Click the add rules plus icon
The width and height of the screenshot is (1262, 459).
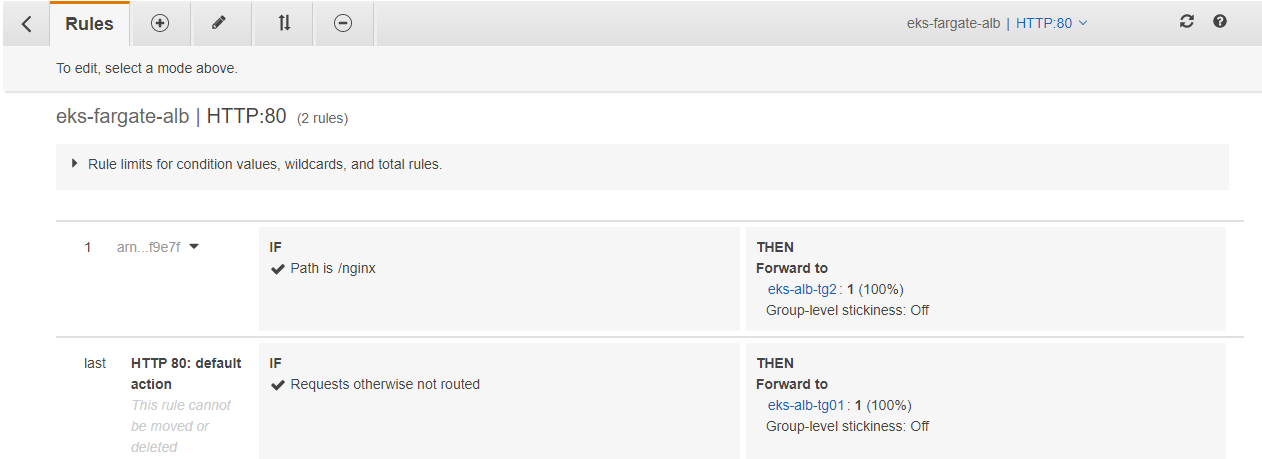pyautogui.click(x=159, y=23)
